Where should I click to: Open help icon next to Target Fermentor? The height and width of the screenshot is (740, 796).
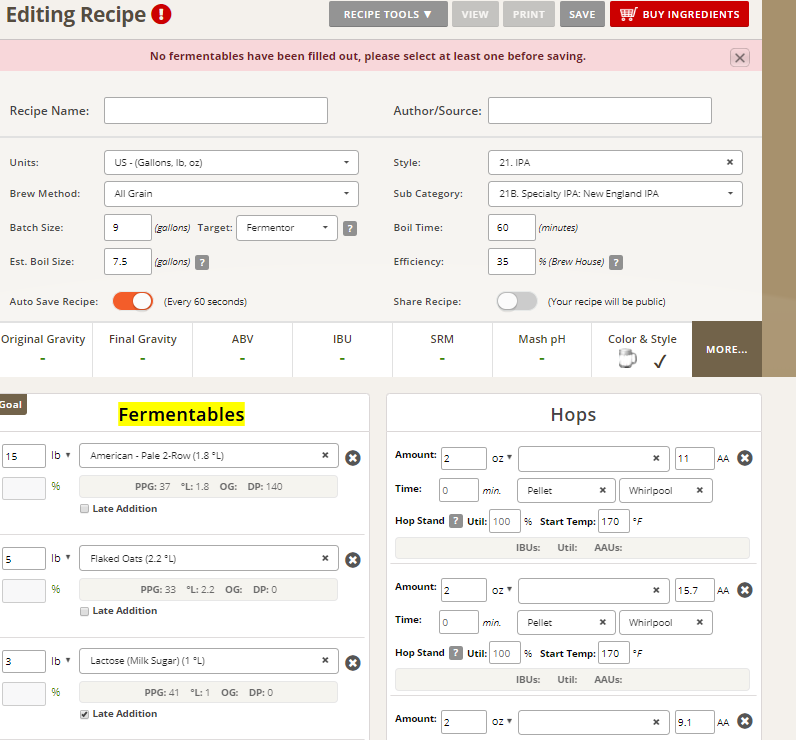pos(350,228)
